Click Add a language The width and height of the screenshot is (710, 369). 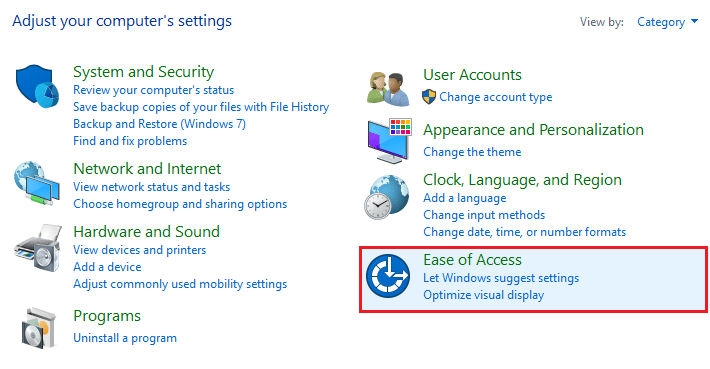point(465,198)
